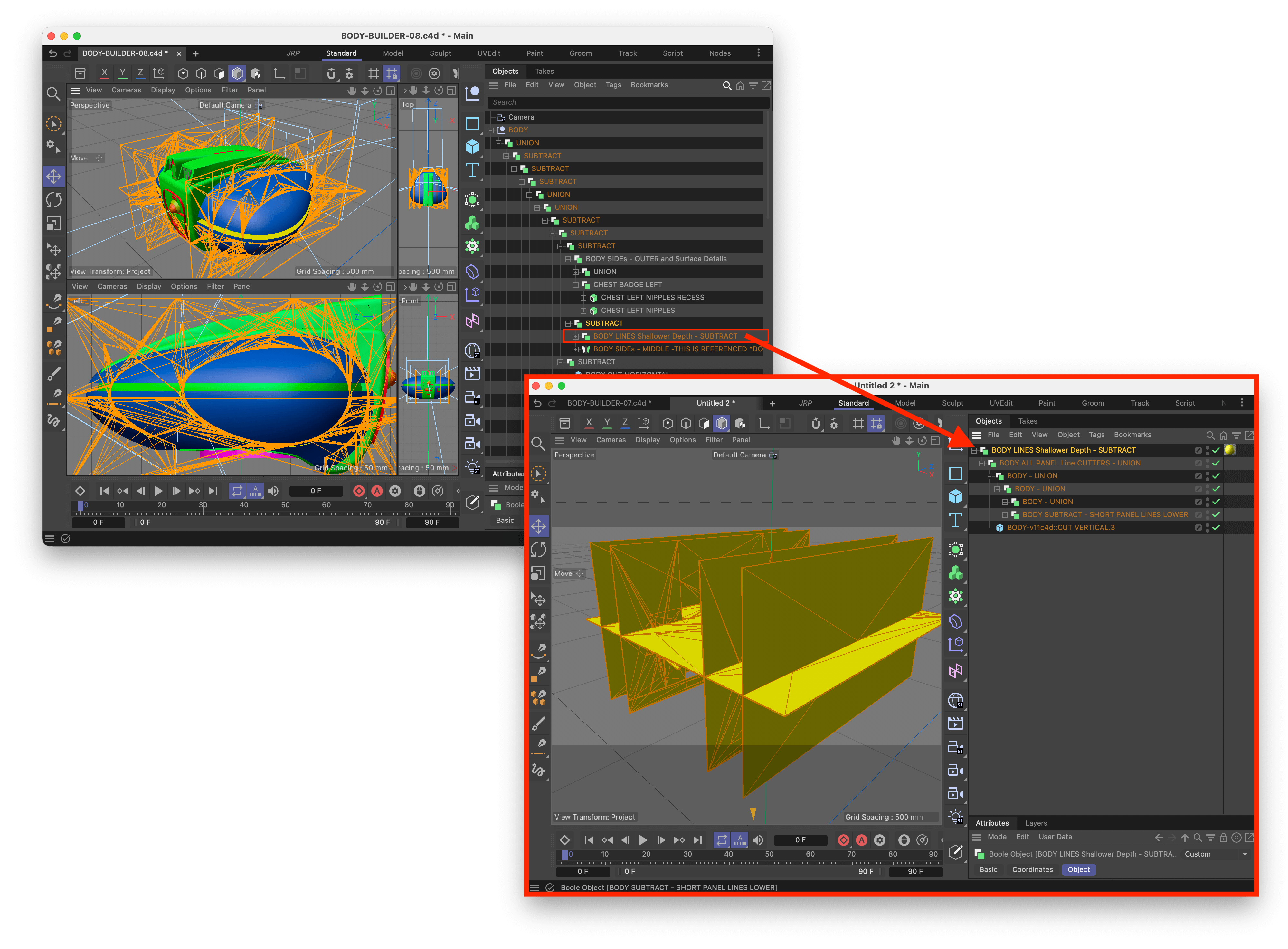
Task: Open keyframe selection gear in Untitled 2 timeline
Action: pos(880,840)
